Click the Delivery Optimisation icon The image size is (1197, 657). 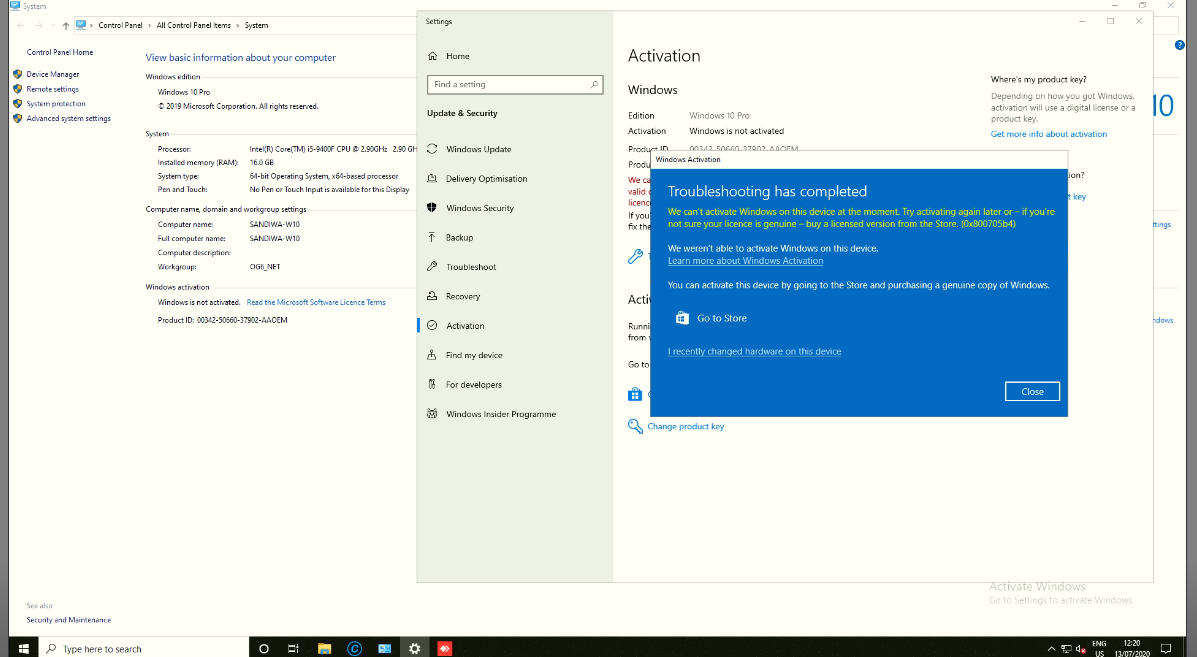click(432, 179)
